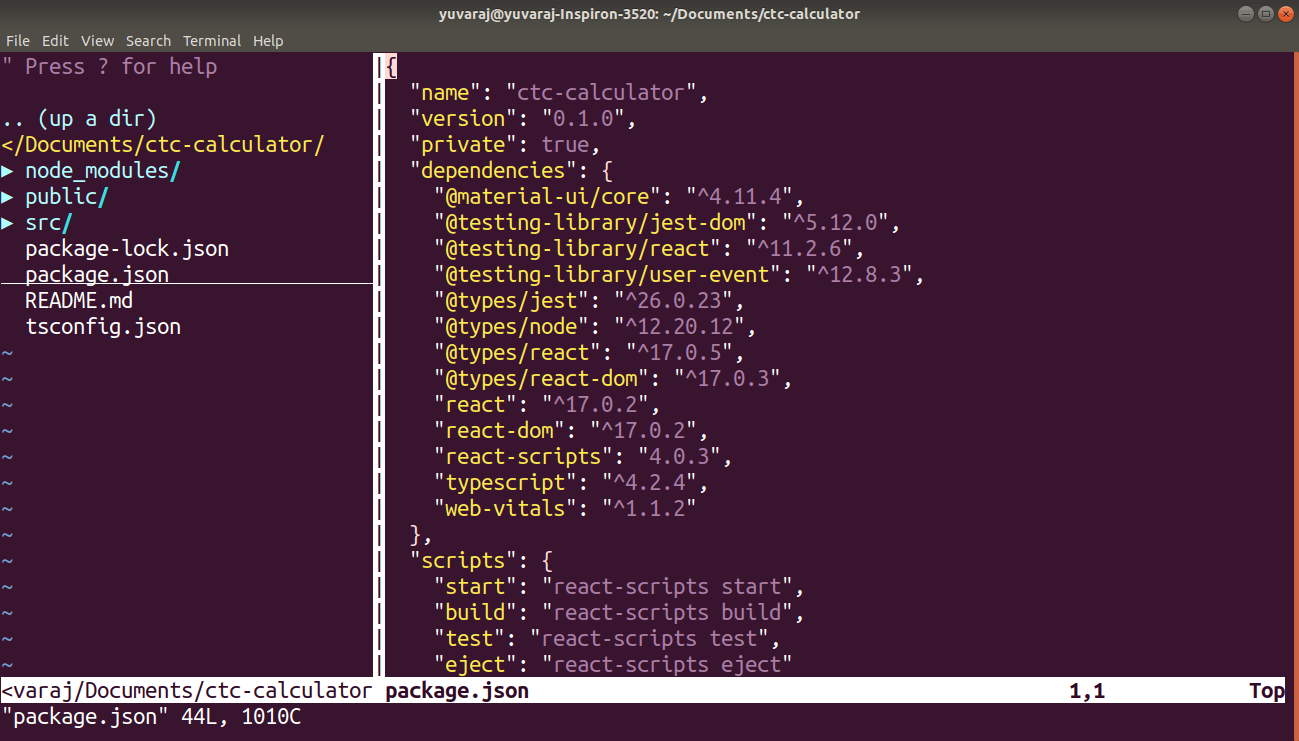The width and height of the screenshot is (1299, 741).
Task: Click the "start" script line
Action: click(x=620, y=587)
